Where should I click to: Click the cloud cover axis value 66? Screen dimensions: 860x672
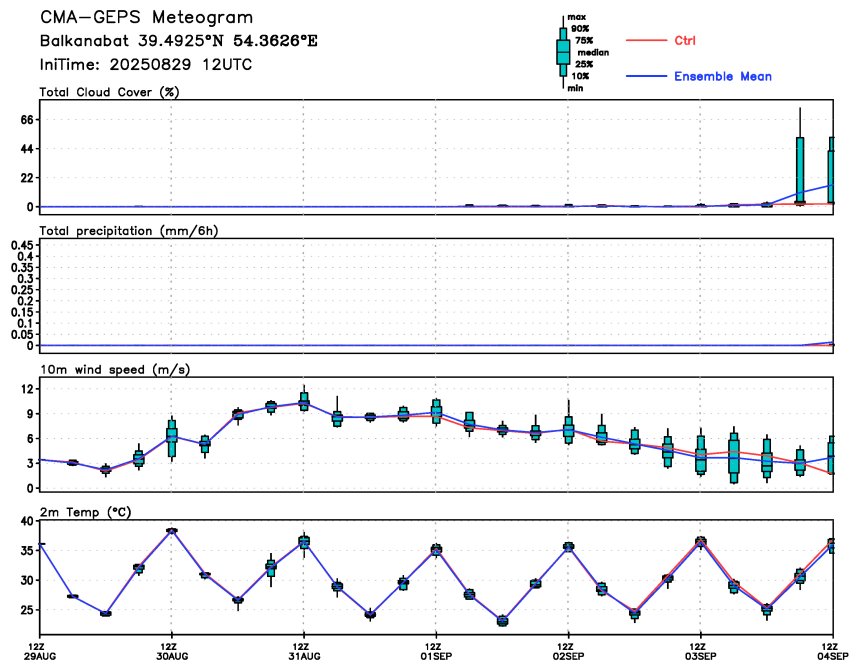[x=27, y=120]
